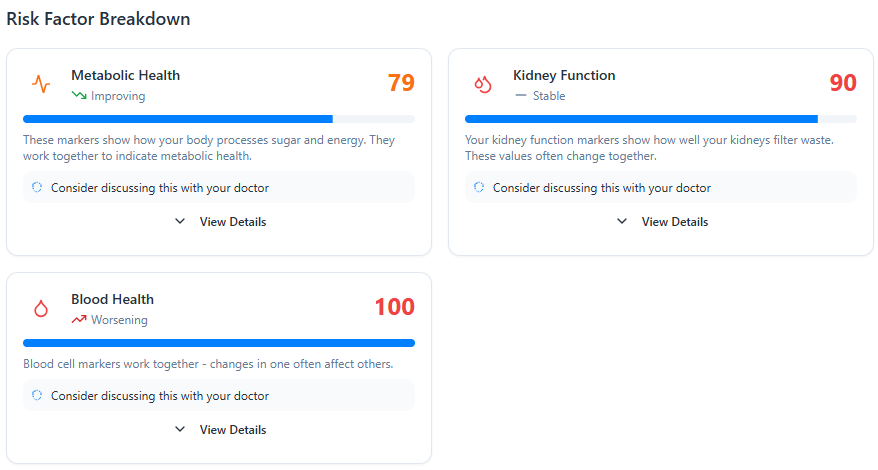Click the Kidney Function progress bar
Screen dimensions: 878x470
point(660,119)
